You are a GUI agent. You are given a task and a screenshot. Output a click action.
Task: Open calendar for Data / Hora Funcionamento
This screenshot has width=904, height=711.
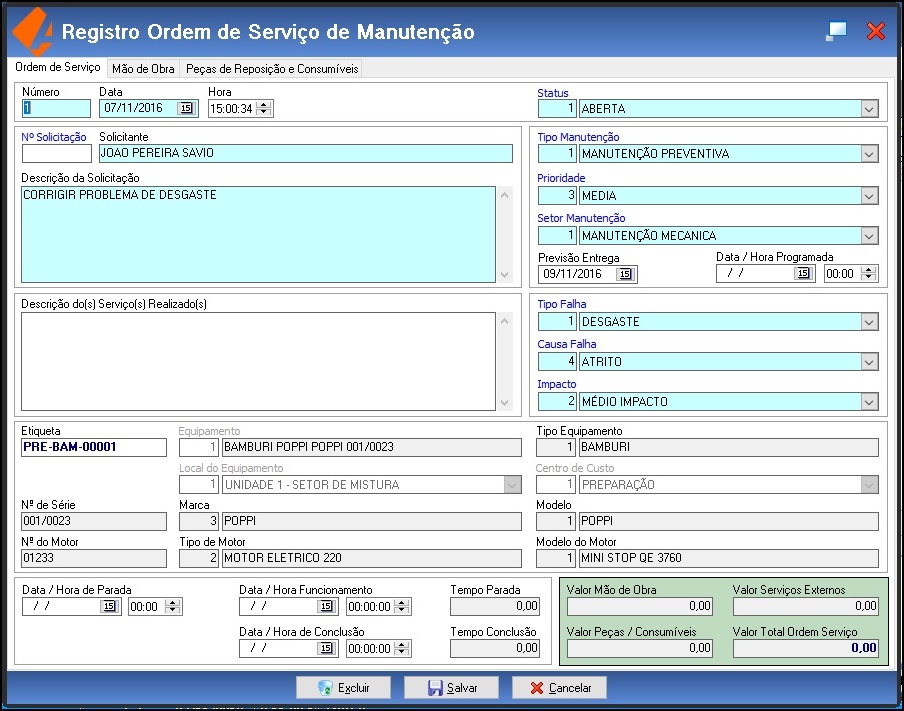[x=326, y=606]
